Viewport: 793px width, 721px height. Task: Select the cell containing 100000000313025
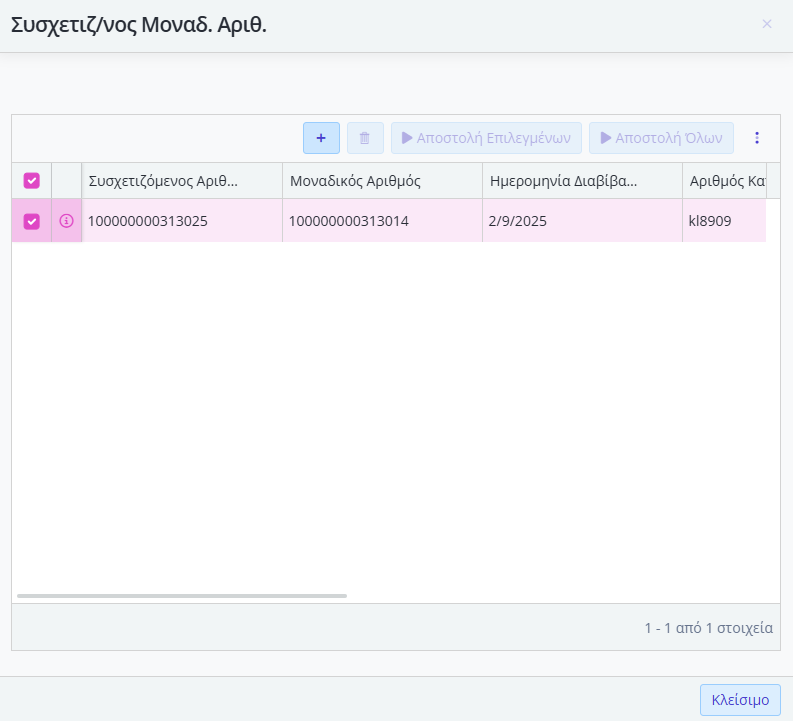(x=148, y=221)
